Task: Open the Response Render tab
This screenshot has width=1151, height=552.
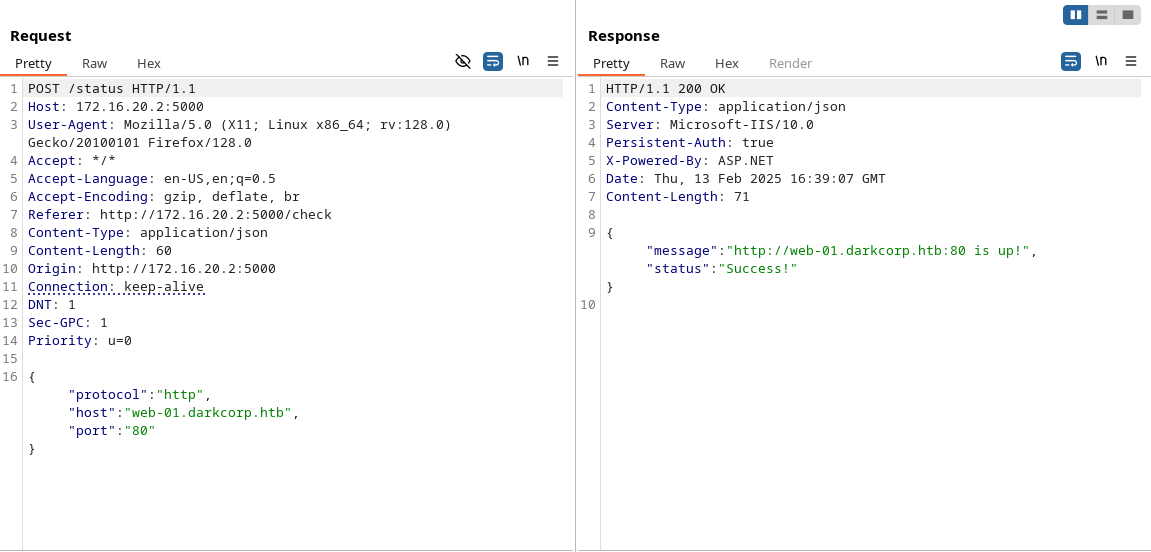Action: 790,63
